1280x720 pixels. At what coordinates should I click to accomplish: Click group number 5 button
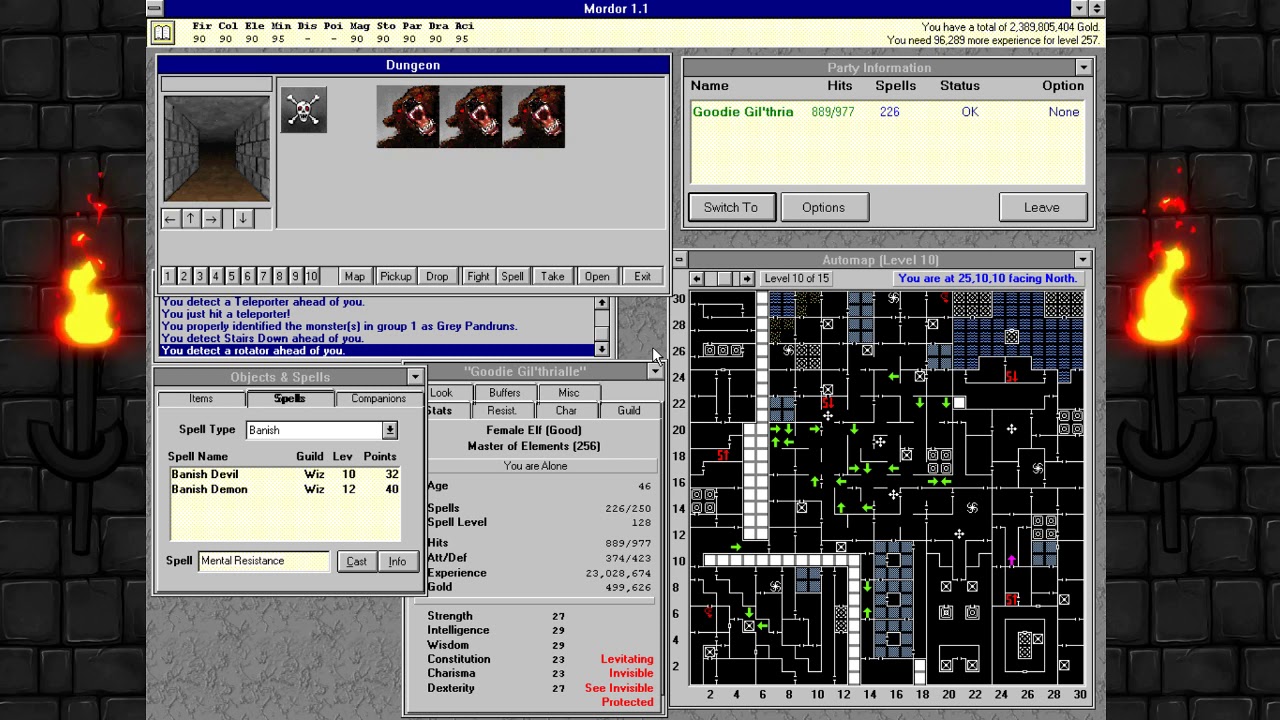click(231, 277)
